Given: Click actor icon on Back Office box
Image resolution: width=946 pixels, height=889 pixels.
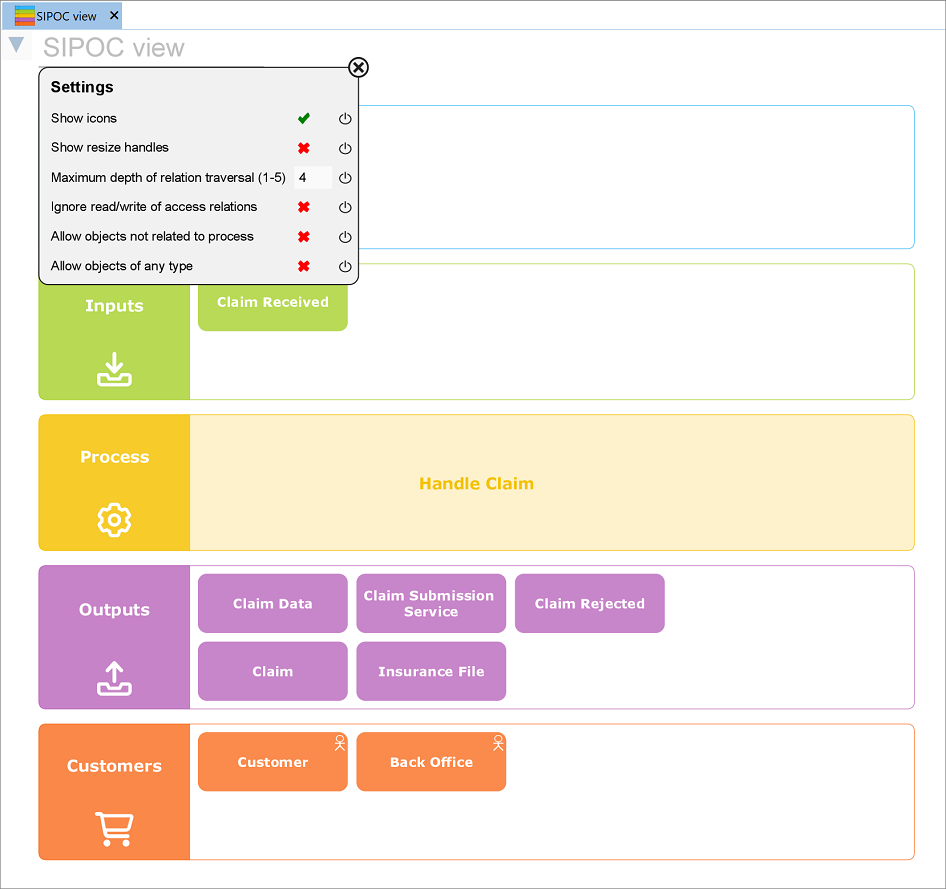Looking at the screenshot, I should 497,743.
